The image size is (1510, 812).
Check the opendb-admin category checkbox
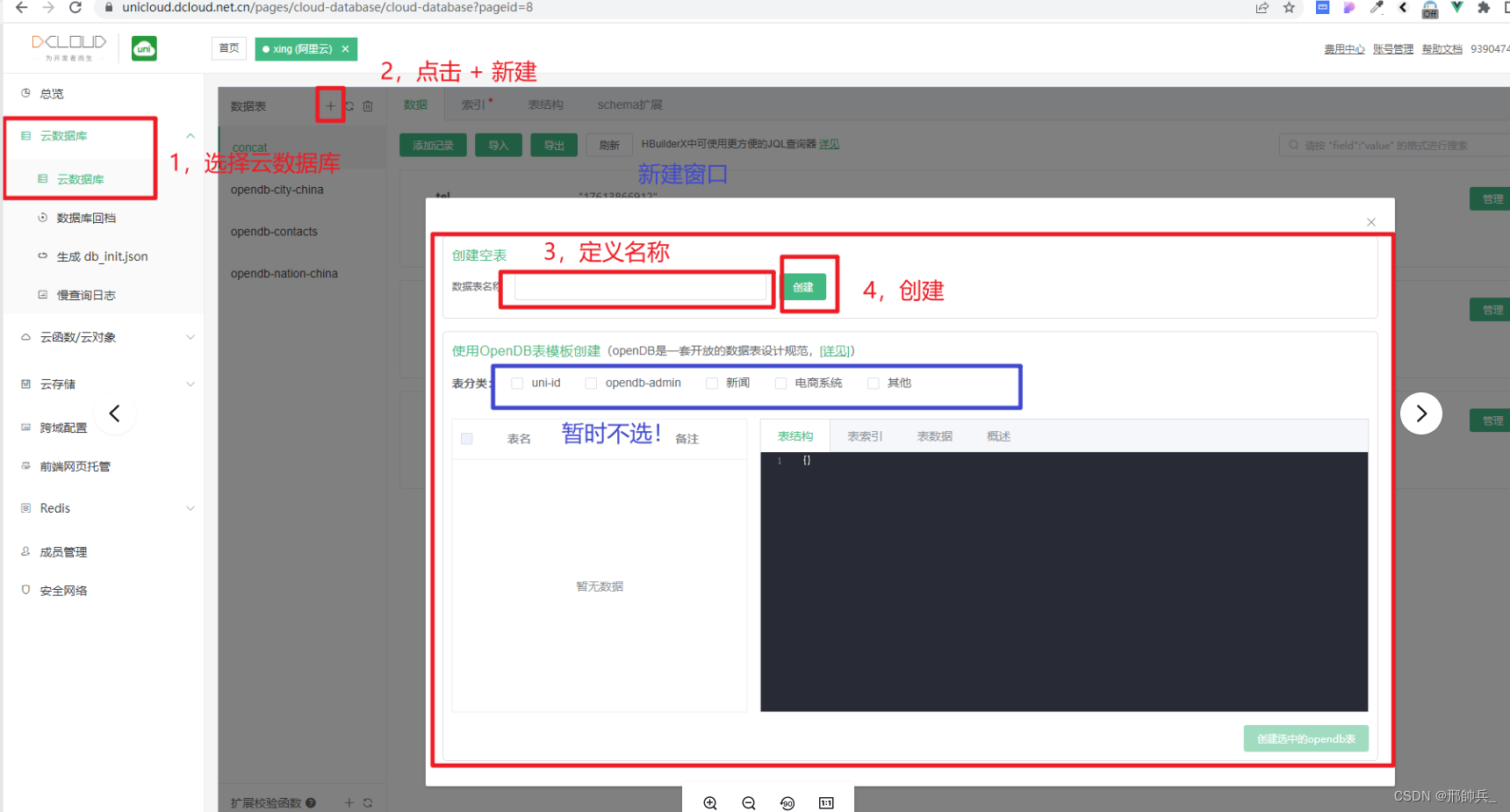(x=591, y=384)
